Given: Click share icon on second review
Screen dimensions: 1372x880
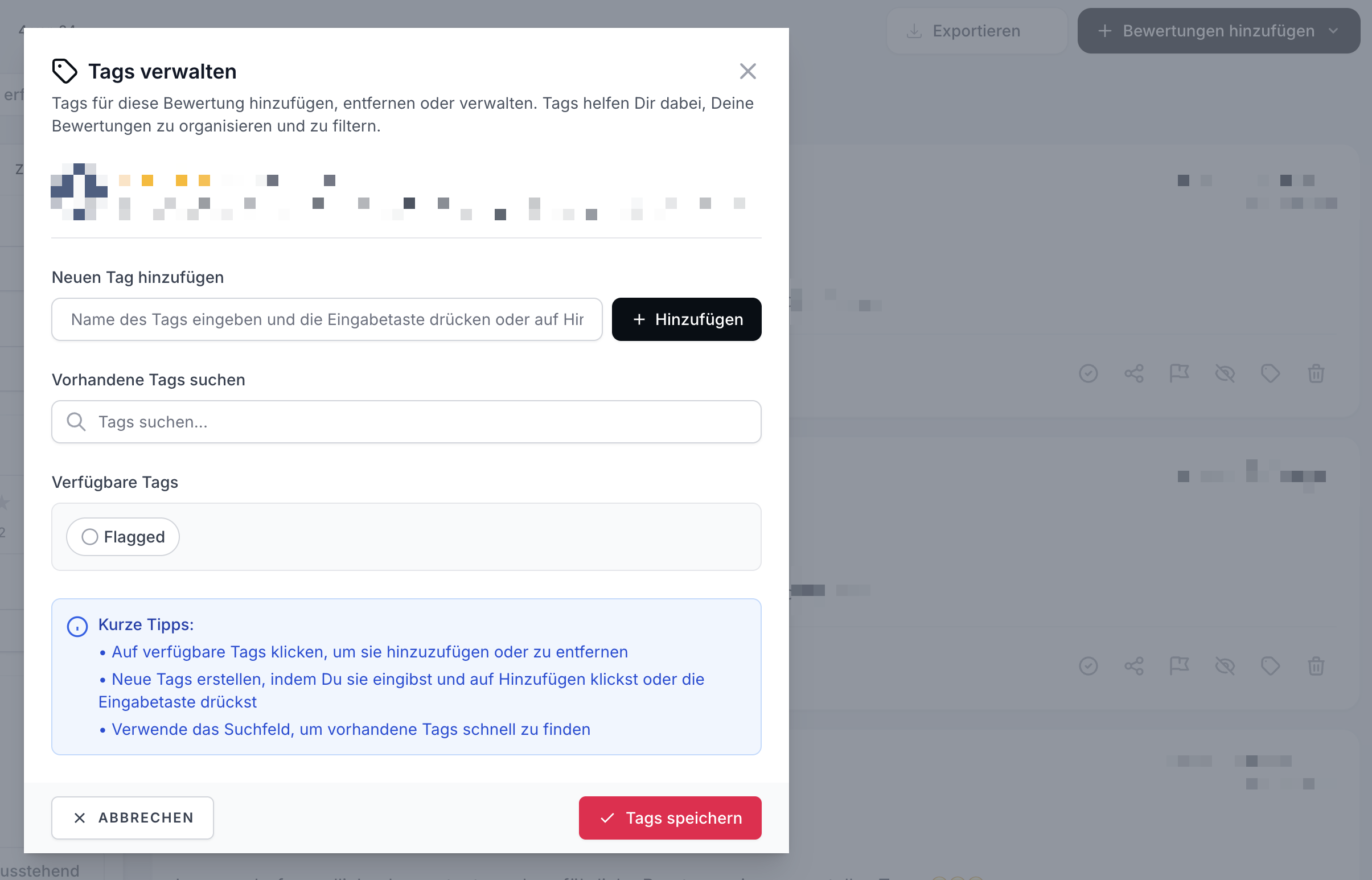Looking at the screenshot, I should 1133,667.
